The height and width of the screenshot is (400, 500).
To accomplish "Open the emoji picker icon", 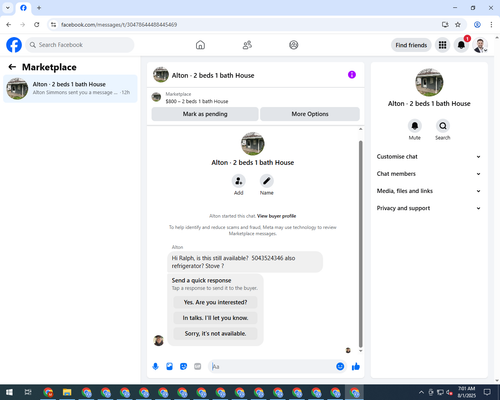I will tap(340, 367).
